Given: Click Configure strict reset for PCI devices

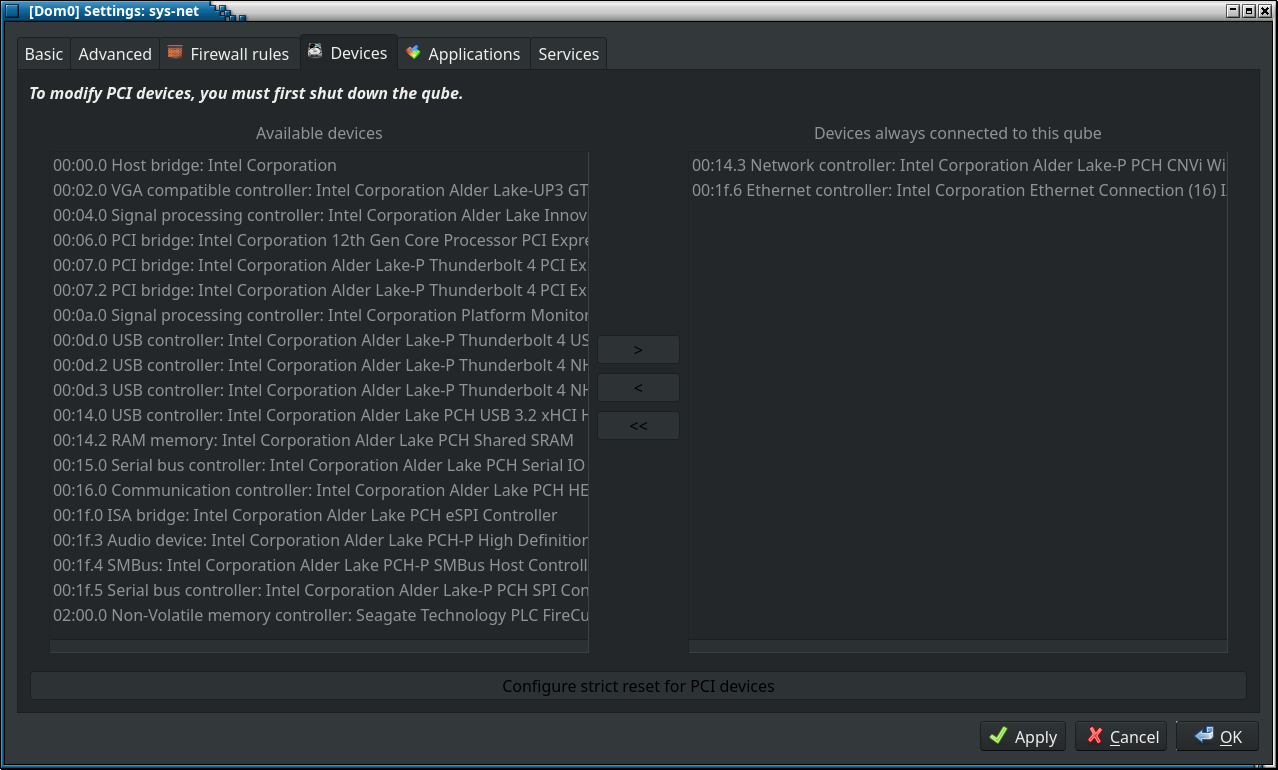Looking at the screenshot, I should click(x=638, y=686).
